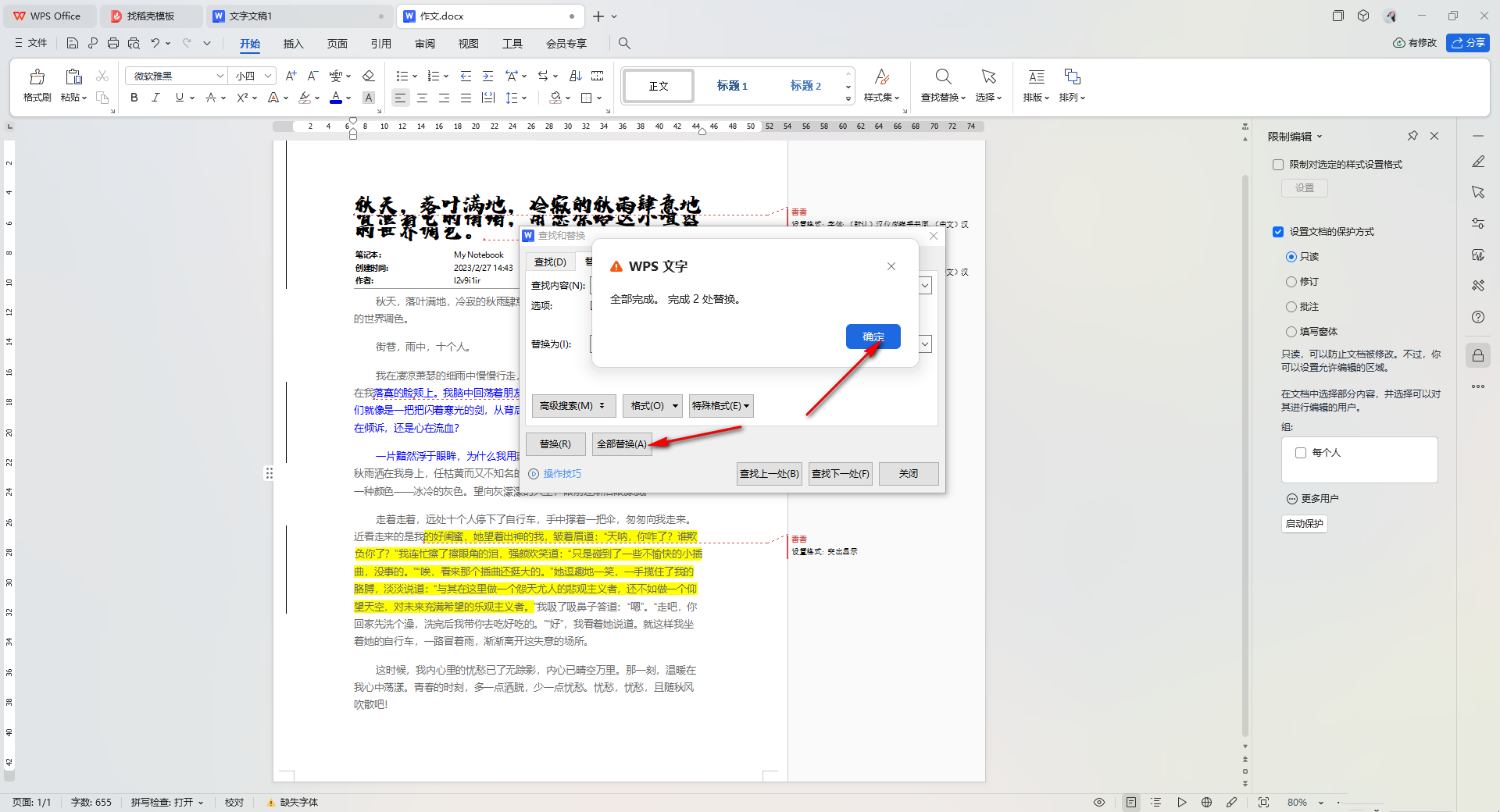Click the Format Painter (格式刷) icon
This screenshot has width=1500, height=812.
click(37, 77)
